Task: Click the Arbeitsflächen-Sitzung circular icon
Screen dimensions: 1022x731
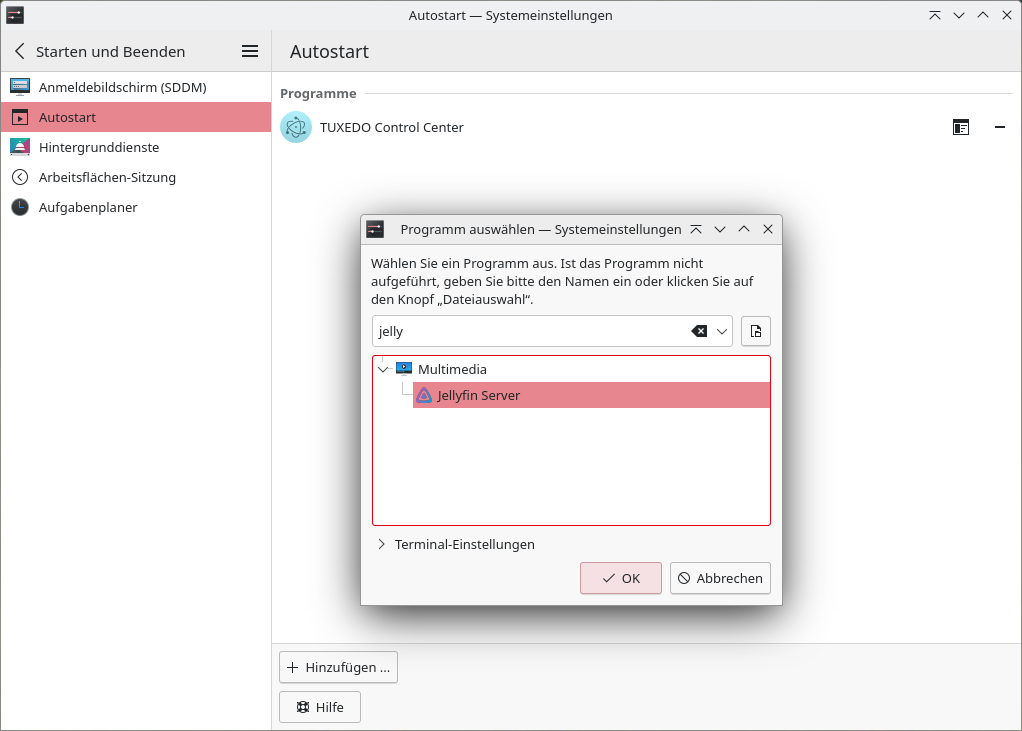Action: (x=19, y=177)
